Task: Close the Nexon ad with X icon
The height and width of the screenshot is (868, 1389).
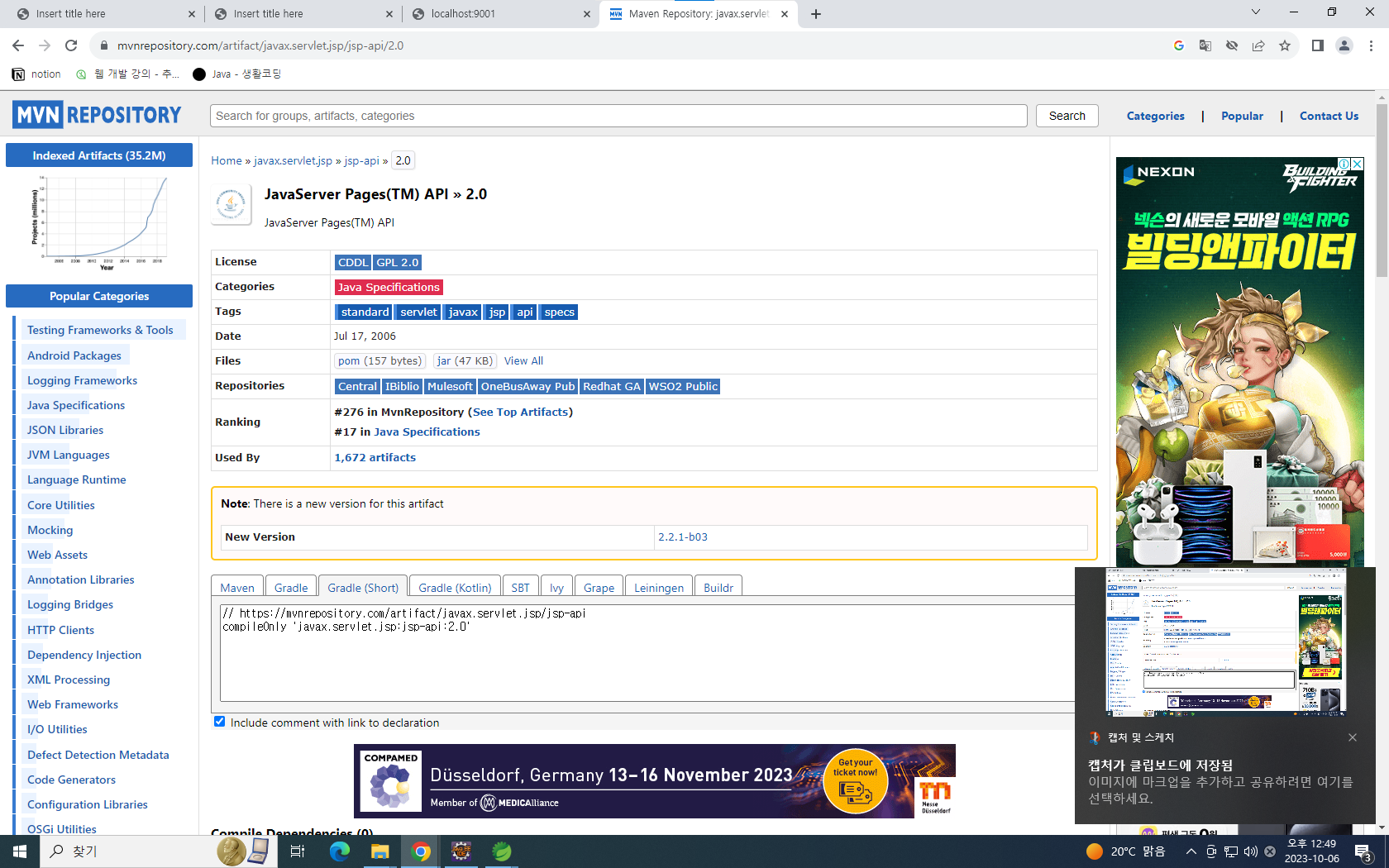Action: point(1357,164)
